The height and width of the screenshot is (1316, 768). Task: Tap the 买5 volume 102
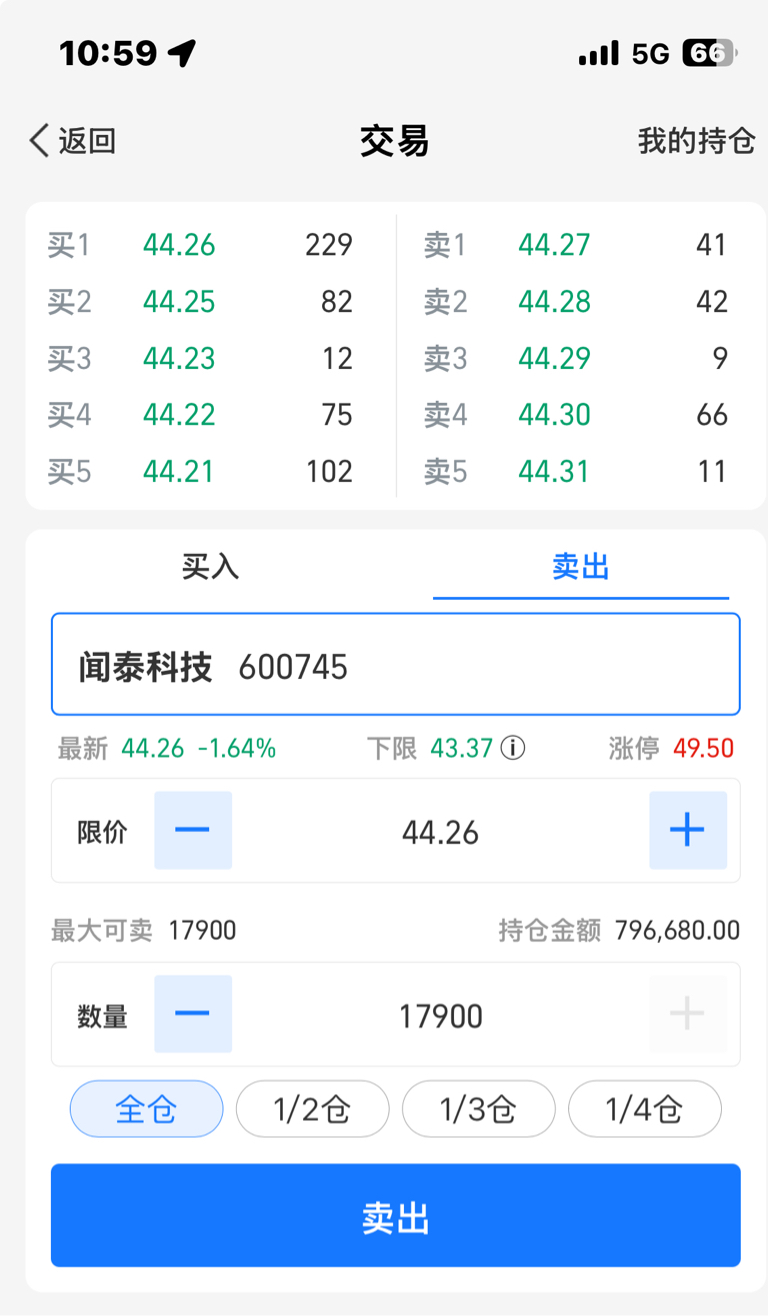[329, 471]
